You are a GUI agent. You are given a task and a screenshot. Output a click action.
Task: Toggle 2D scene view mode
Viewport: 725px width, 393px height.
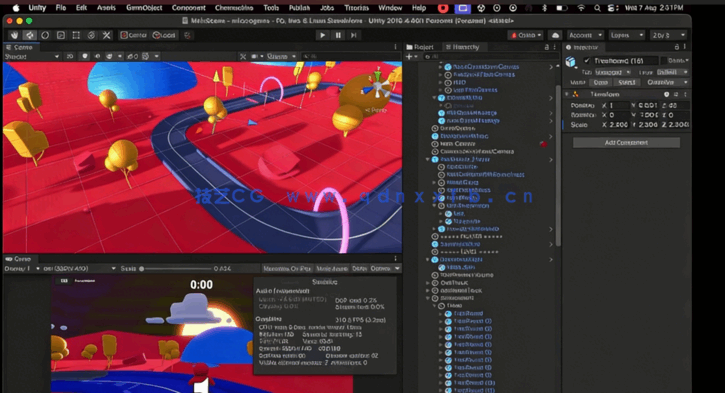(x=70, y=56)
